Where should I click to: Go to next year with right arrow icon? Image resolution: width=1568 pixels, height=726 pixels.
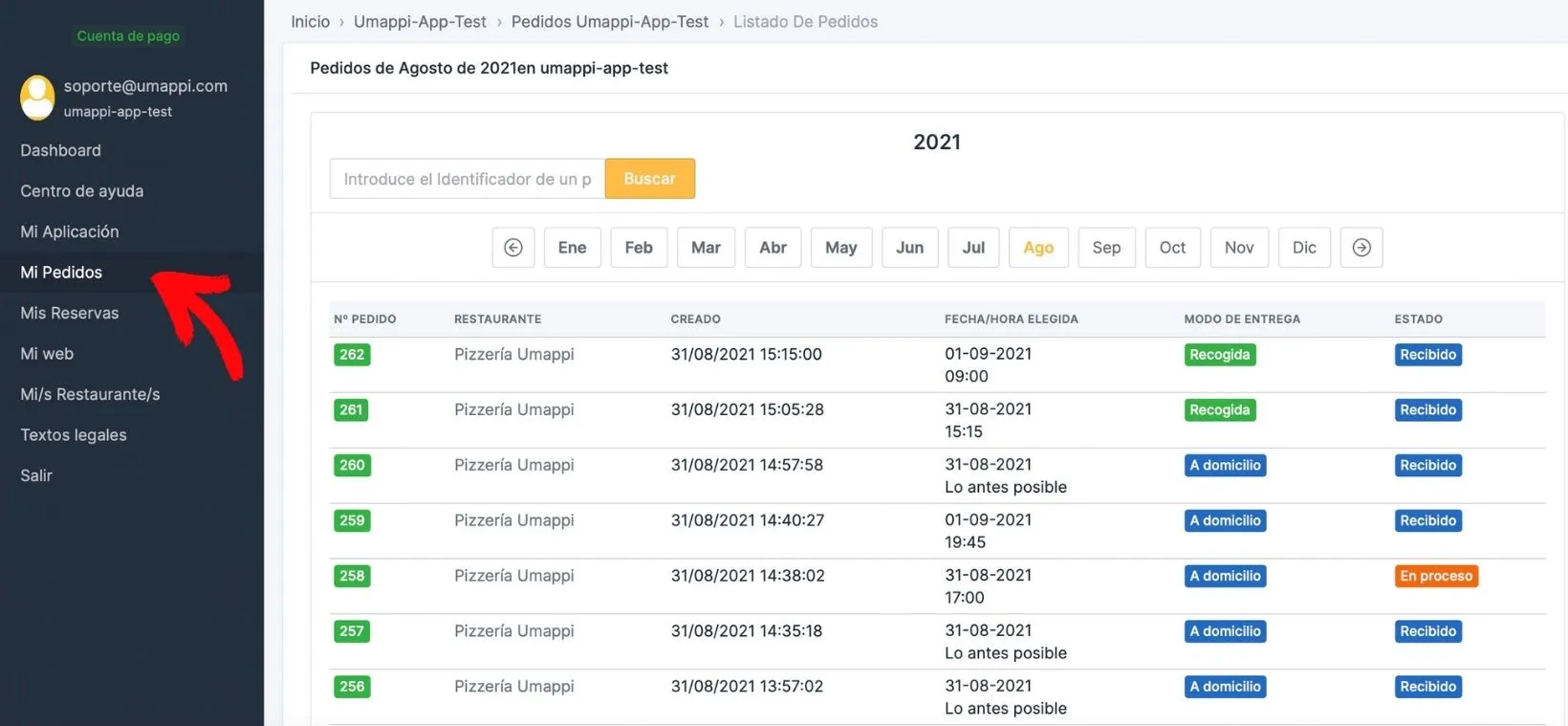pos(1361,248)
